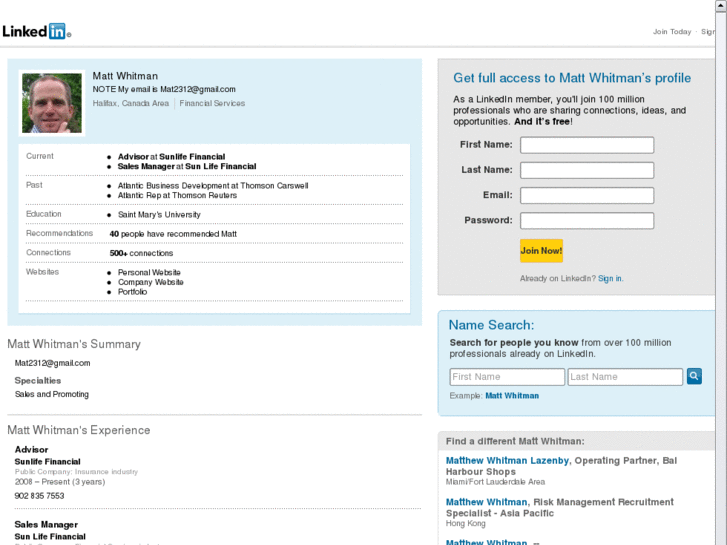Open the Company Website link
The width and height of the screenshot is (727, 545).
(151, 282)
